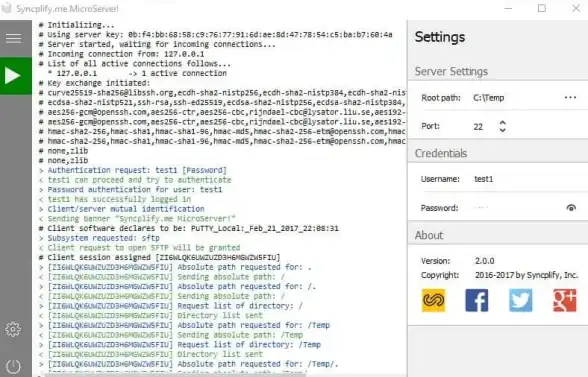Open the Syncplify yellow logo link
The image size is (588, 377).
434,300
